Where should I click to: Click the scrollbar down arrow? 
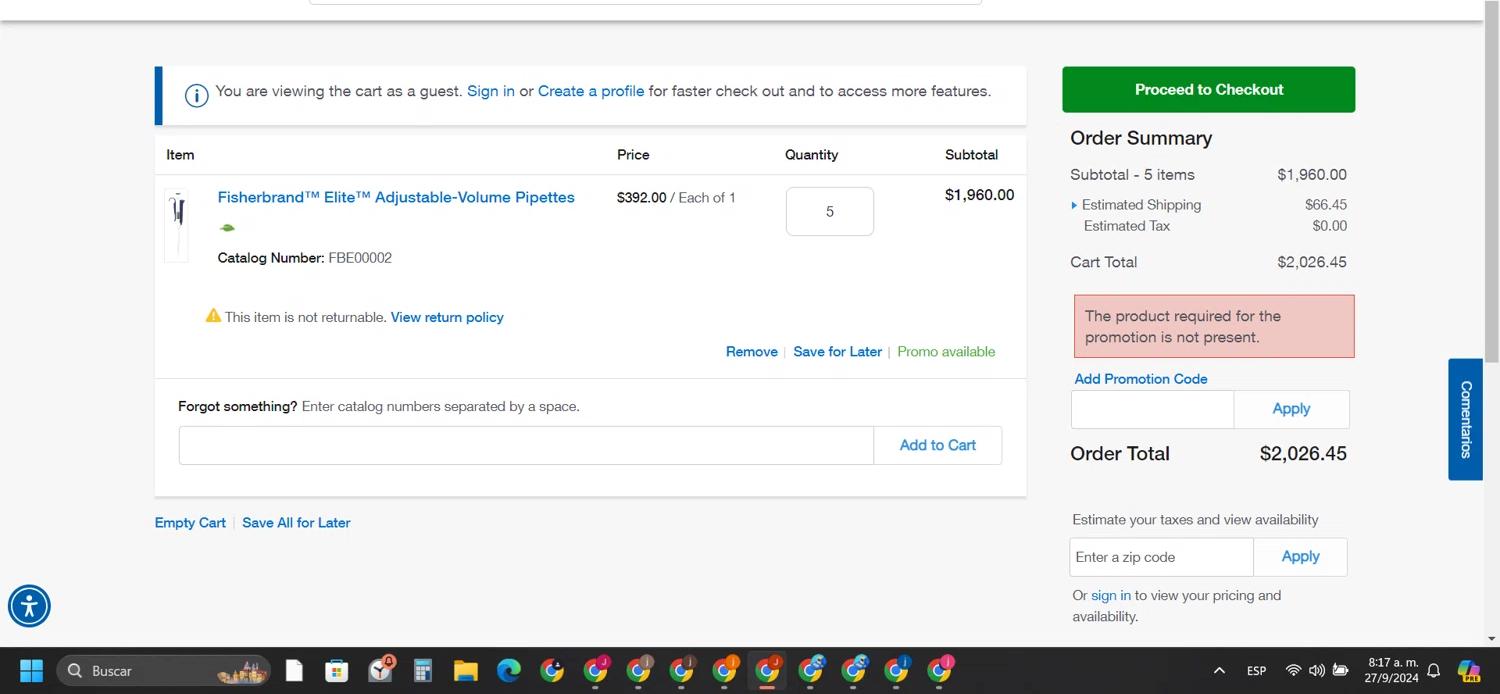pos(1492,638)
